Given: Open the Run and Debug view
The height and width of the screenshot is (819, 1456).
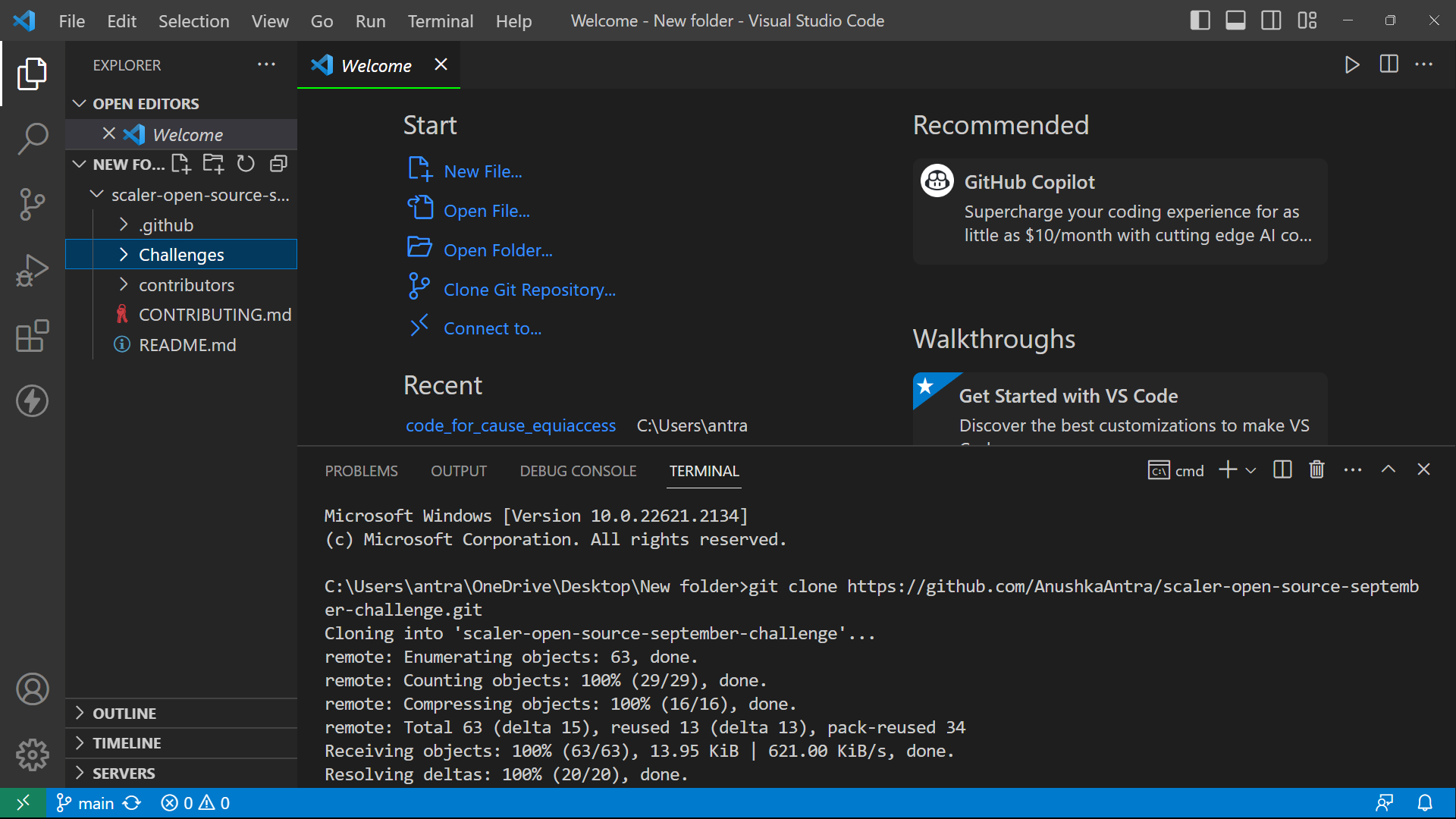Looking at the screenshot, I should point(32,270).
